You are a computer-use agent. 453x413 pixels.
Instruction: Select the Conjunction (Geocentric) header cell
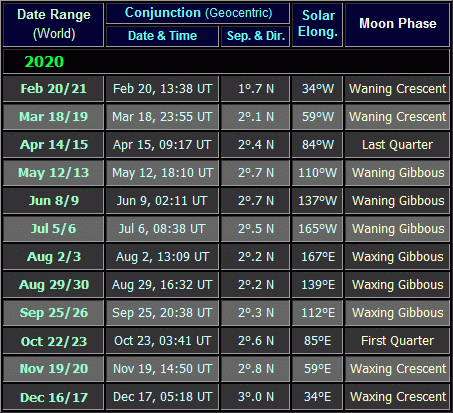tap(198, 14)
